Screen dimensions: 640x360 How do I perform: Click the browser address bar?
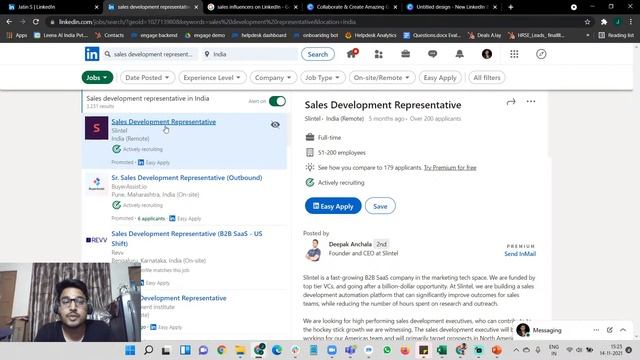click(314, 22)
